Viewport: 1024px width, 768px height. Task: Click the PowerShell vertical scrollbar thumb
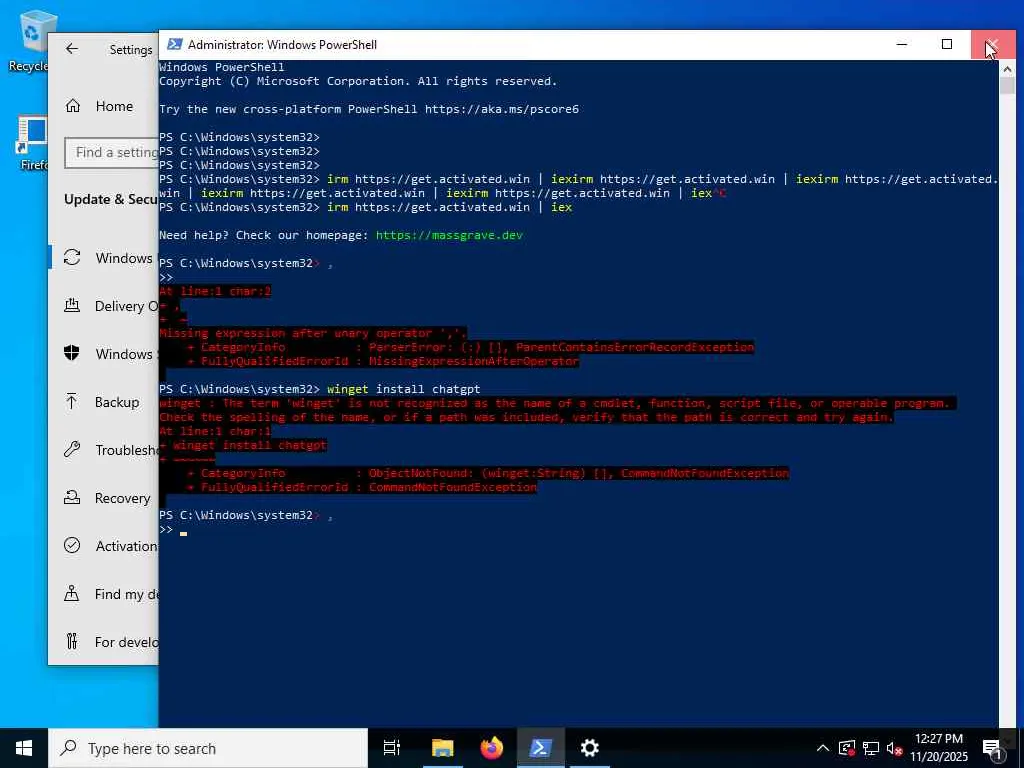point(1007,86)
